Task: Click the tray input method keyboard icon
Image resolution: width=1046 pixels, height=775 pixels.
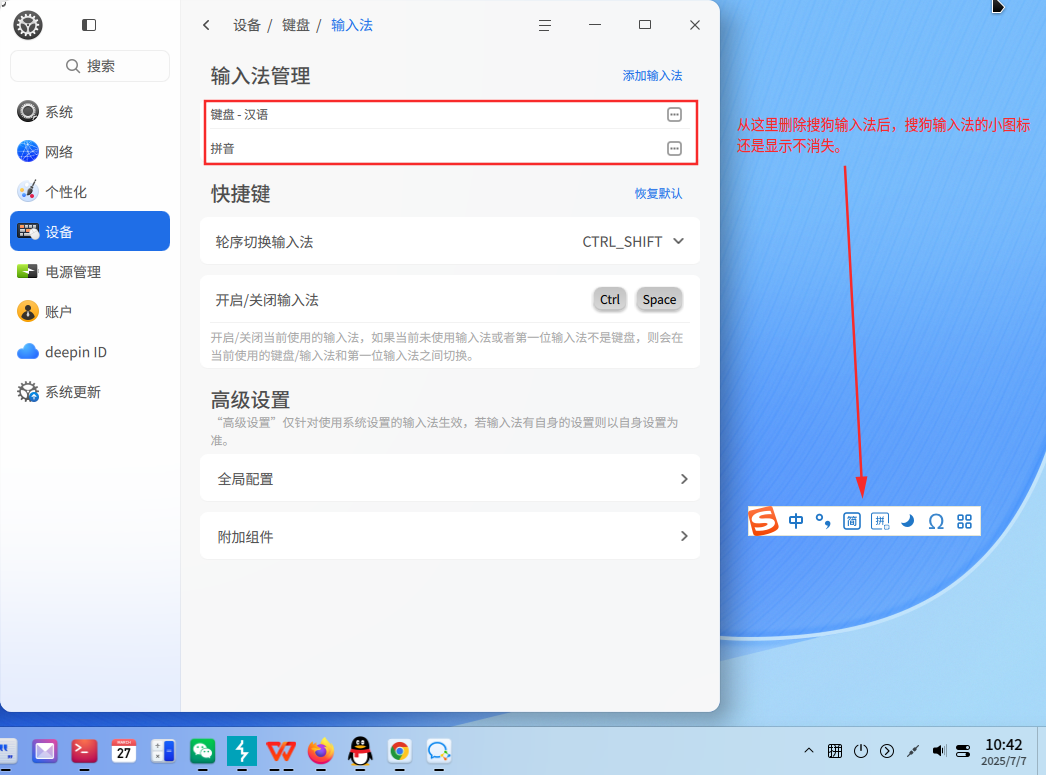Action: tap(835, 751)
